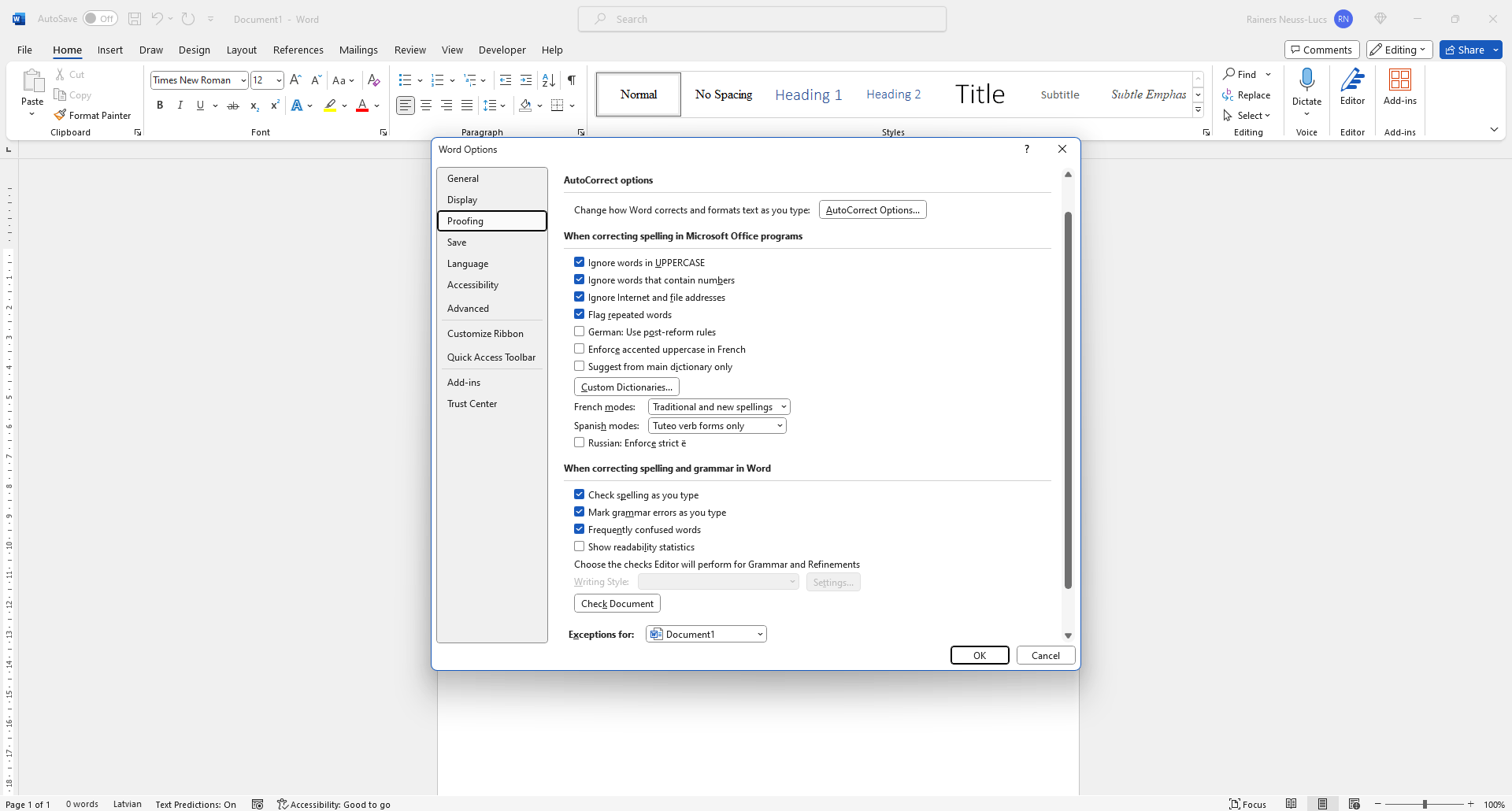Expand the Styles gallery more arrow
1512x811 pixels.
pyautogui.click(x=1198, y=110)
